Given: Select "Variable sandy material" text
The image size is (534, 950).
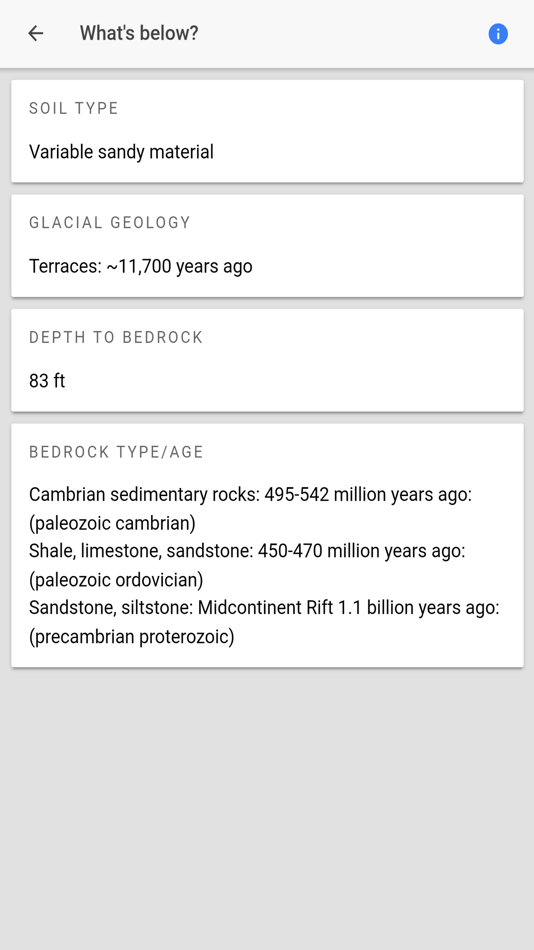Looking at the screenshot, I should coord(121,152).
